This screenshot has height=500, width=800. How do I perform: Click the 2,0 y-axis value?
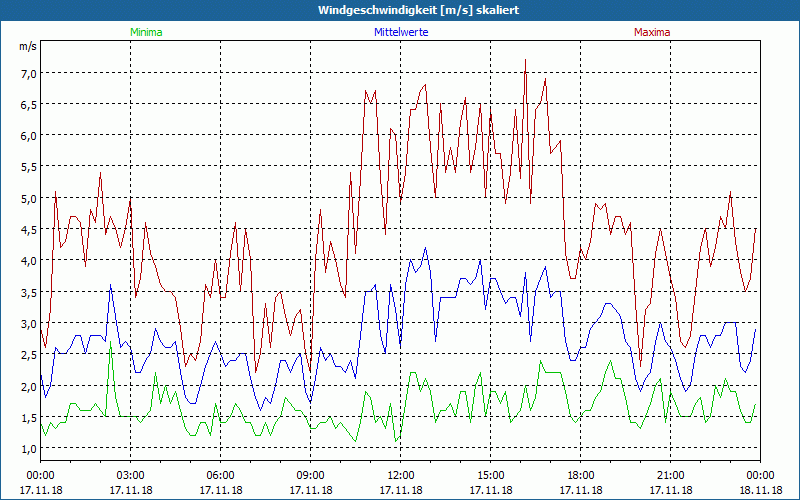pyautogui.click(x=29, y=386)
